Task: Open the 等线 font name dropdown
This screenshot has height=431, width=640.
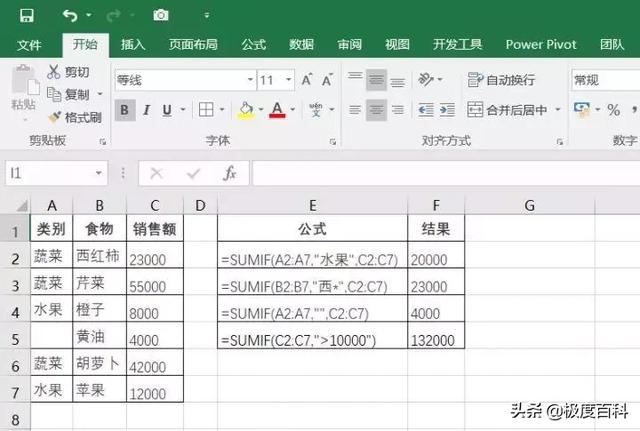Action: click(x=250, y=80)
